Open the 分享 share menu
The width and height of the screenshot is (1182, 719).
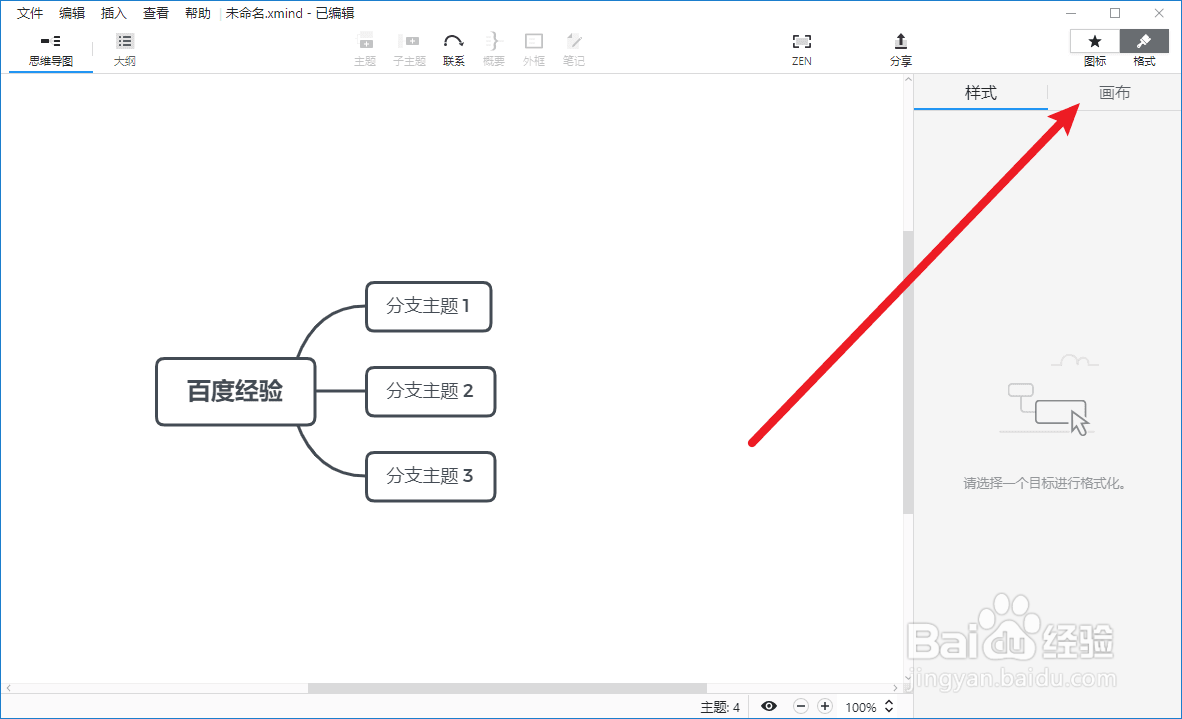pyautogui.click(x=901, y=50)
